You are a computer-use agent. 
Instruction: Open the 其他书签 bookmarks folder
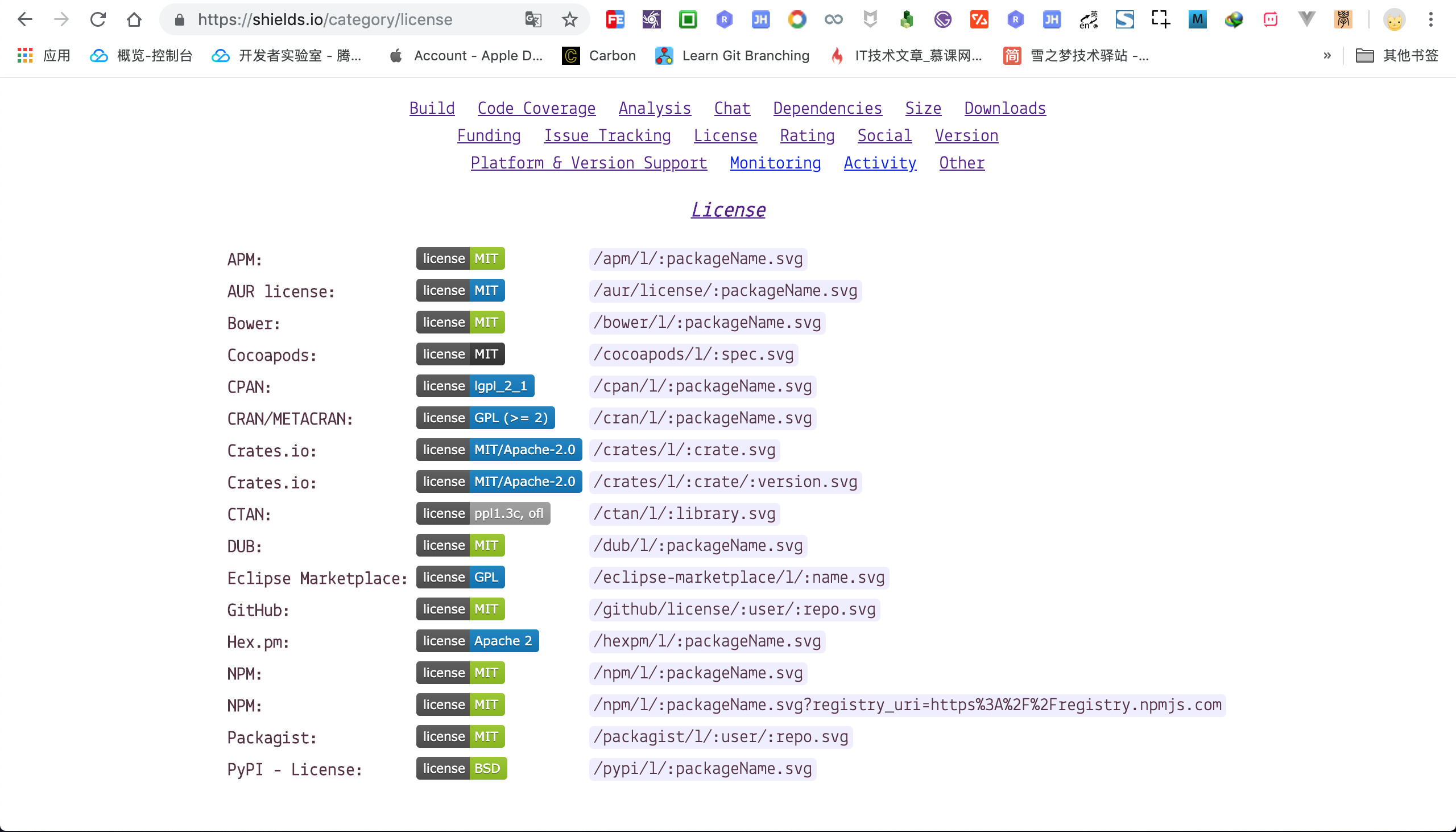coord(1399,55)
